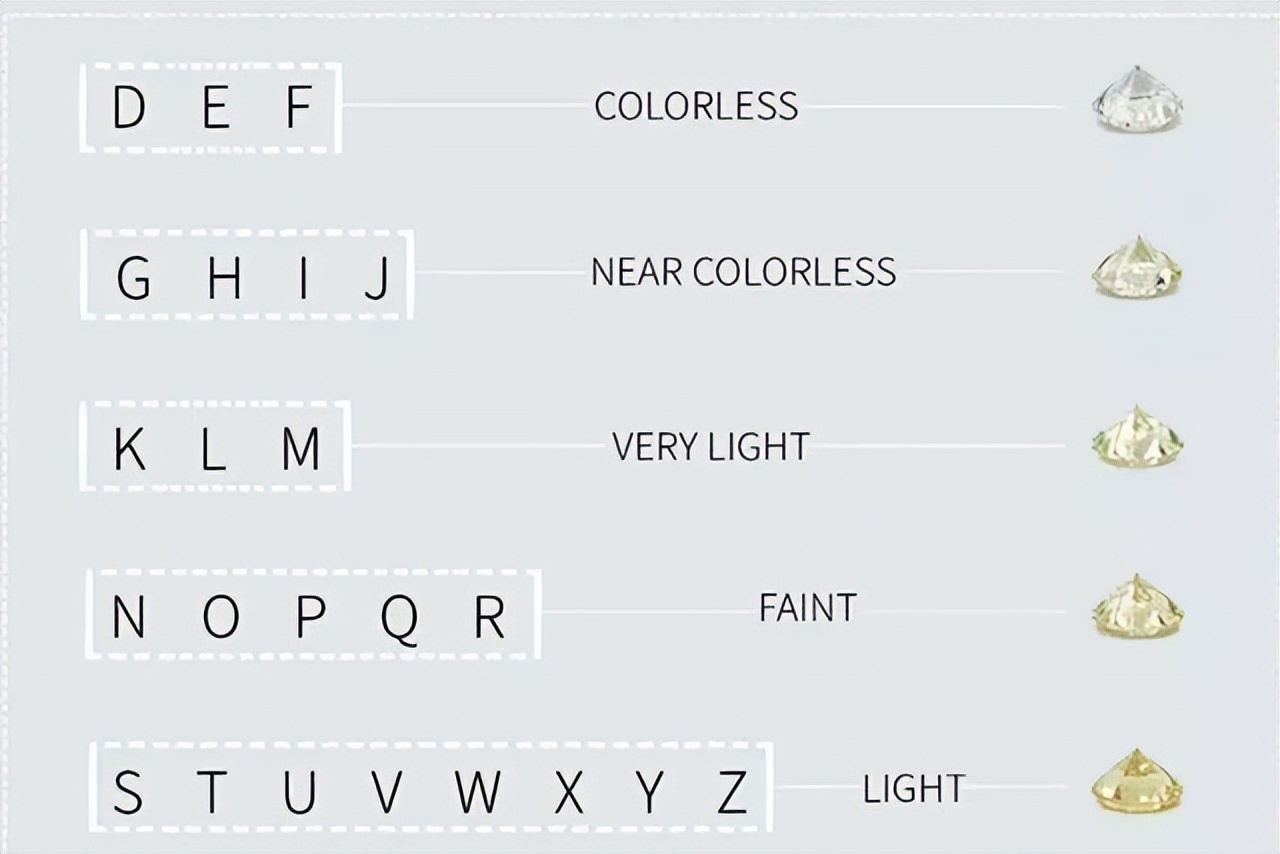Click the VERY LIGHT label
The image size is (1280, 854).
[x=710, y=446]
